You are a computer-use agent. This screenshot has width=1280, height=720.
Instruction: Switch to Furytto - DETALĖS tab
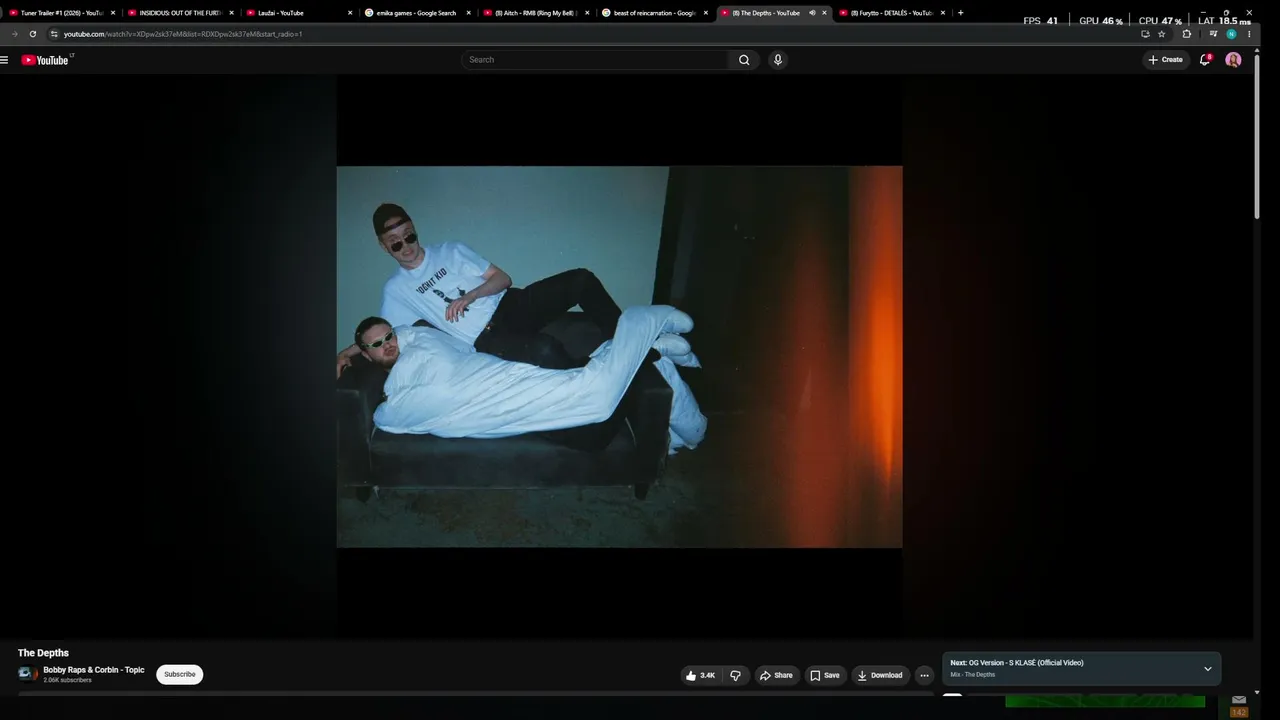[891, 13]
